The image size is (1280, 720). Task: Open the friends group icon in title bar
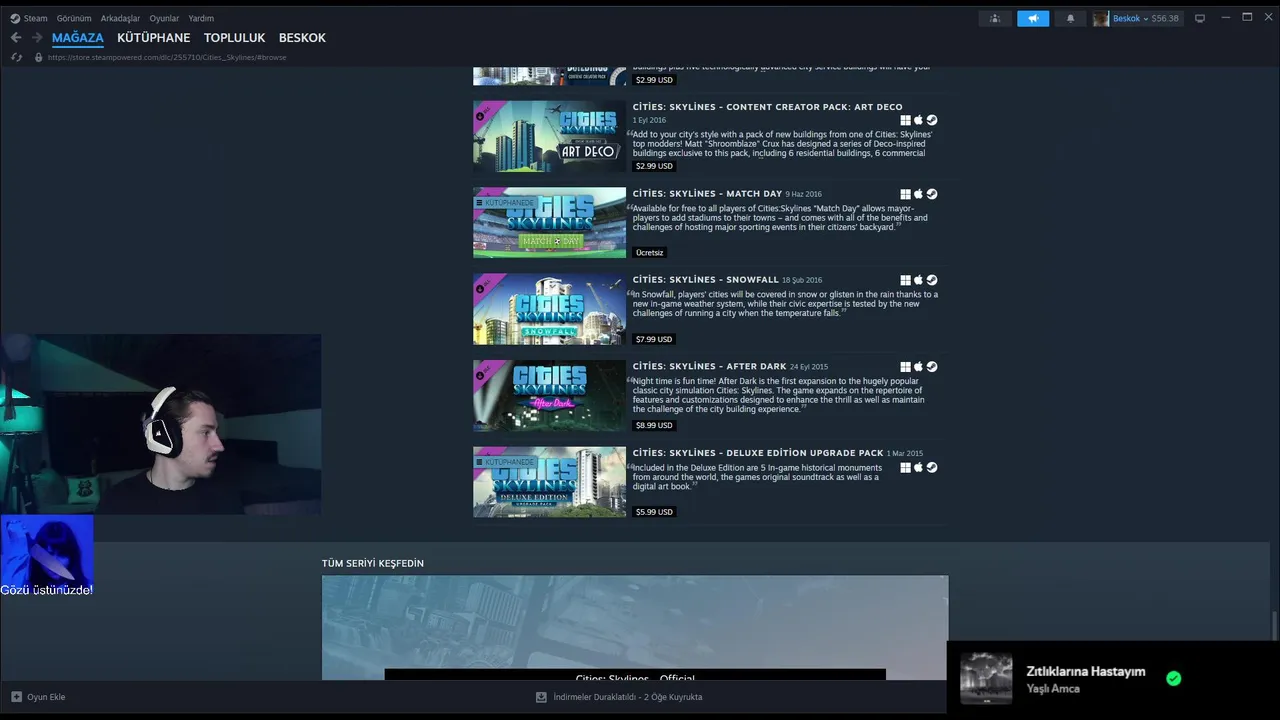[x=994, y=18]
